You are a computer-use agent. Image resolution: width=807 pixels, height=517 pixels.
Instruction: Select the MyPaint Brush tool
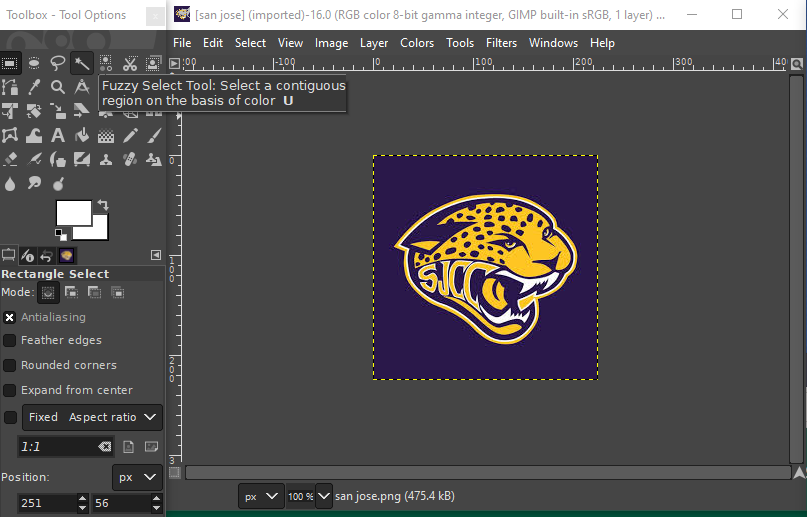click(82, 159)
